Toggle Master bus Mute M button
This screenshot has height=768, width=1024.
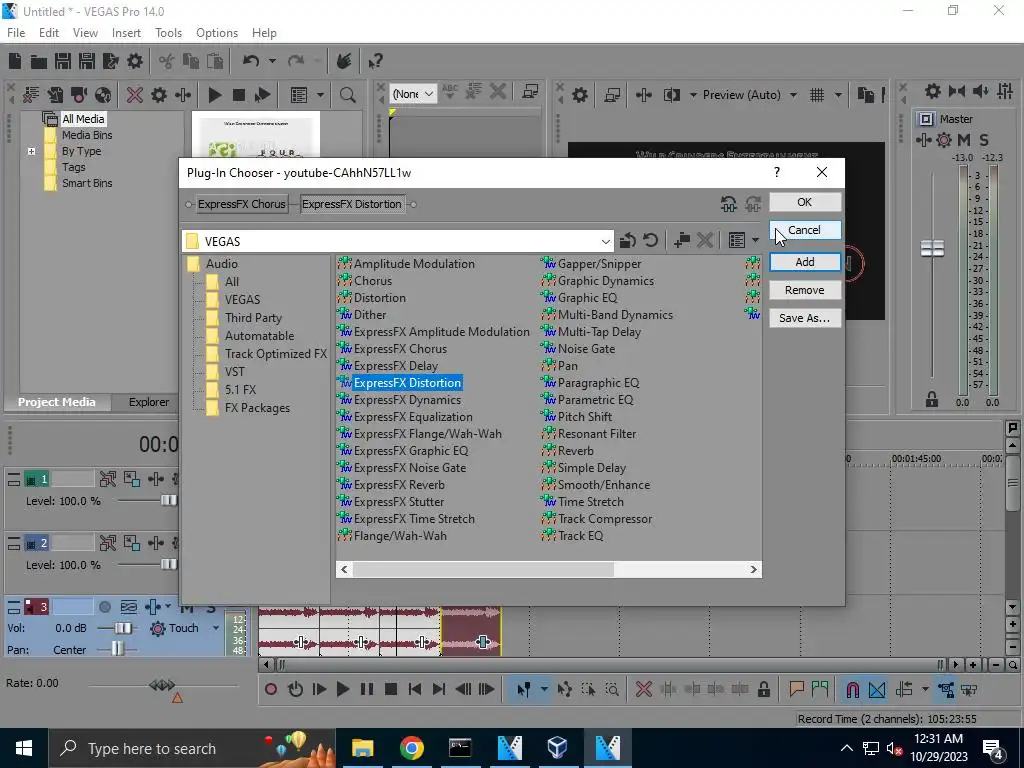963,140
